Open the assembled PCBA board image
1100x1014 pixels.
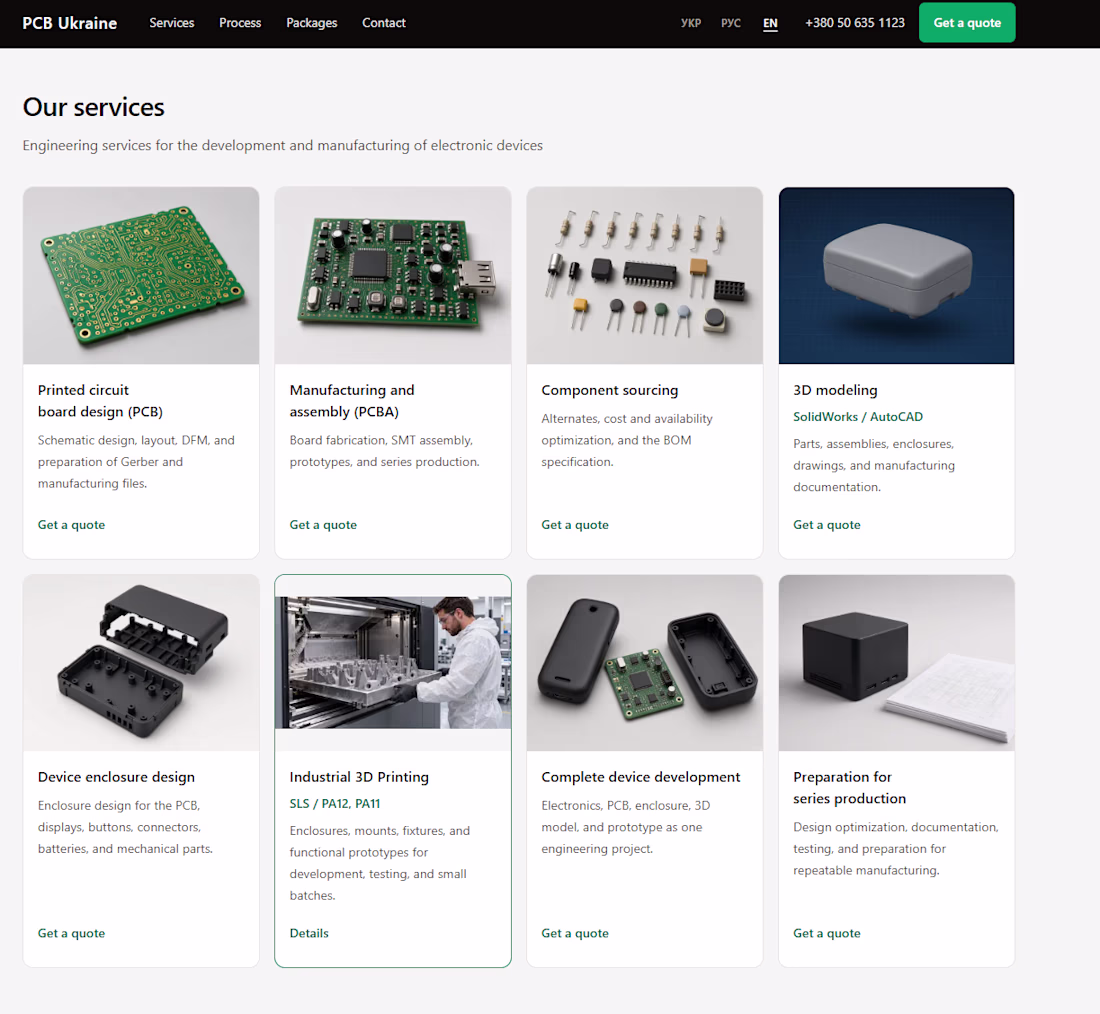[393, 276]
